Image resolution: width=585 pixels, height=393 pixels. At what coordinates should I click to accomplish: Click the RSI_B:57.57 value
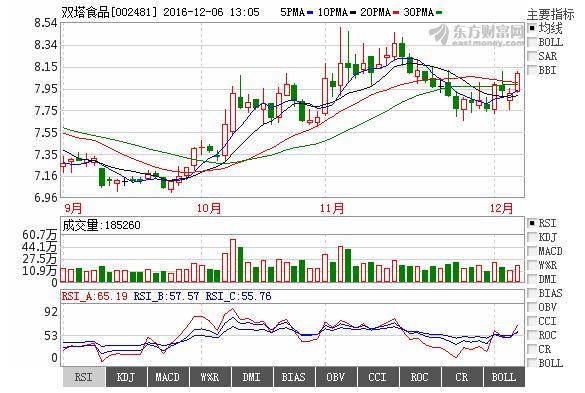coord(166,296)
